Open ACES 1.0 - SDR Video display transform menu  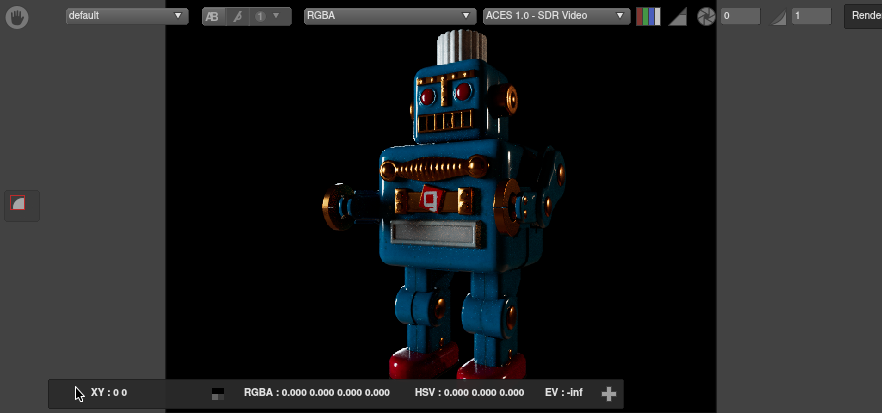(555, 16)
